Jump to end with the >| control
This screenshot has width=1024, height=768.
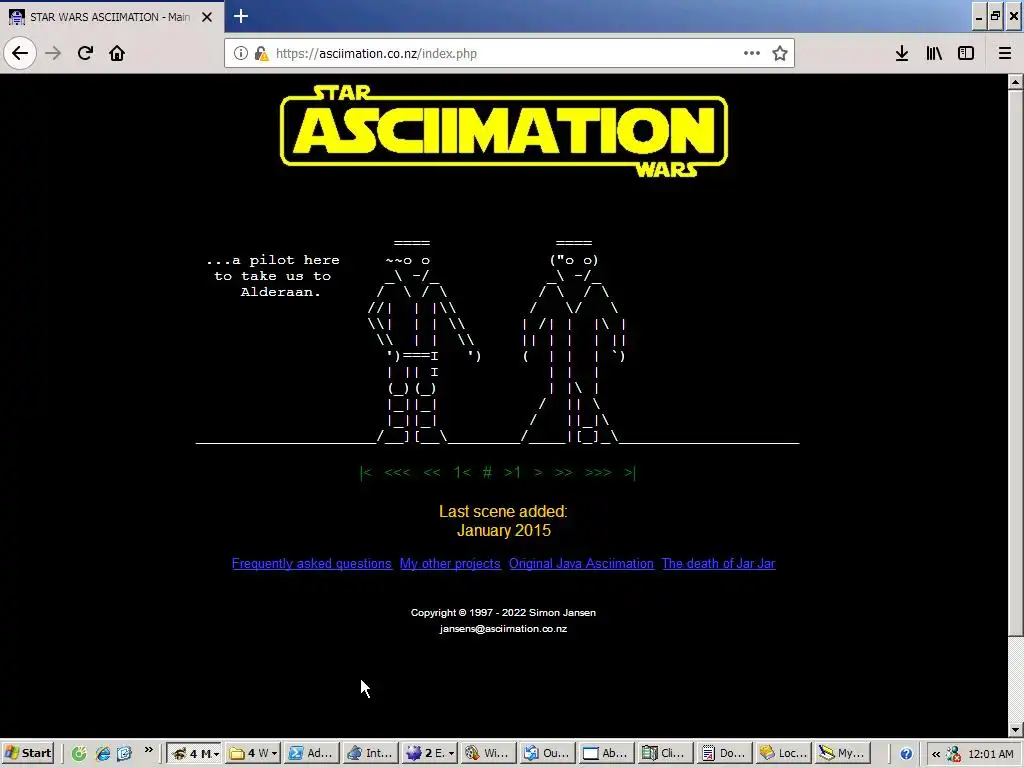pyautogui.click(x=630, y=472)
